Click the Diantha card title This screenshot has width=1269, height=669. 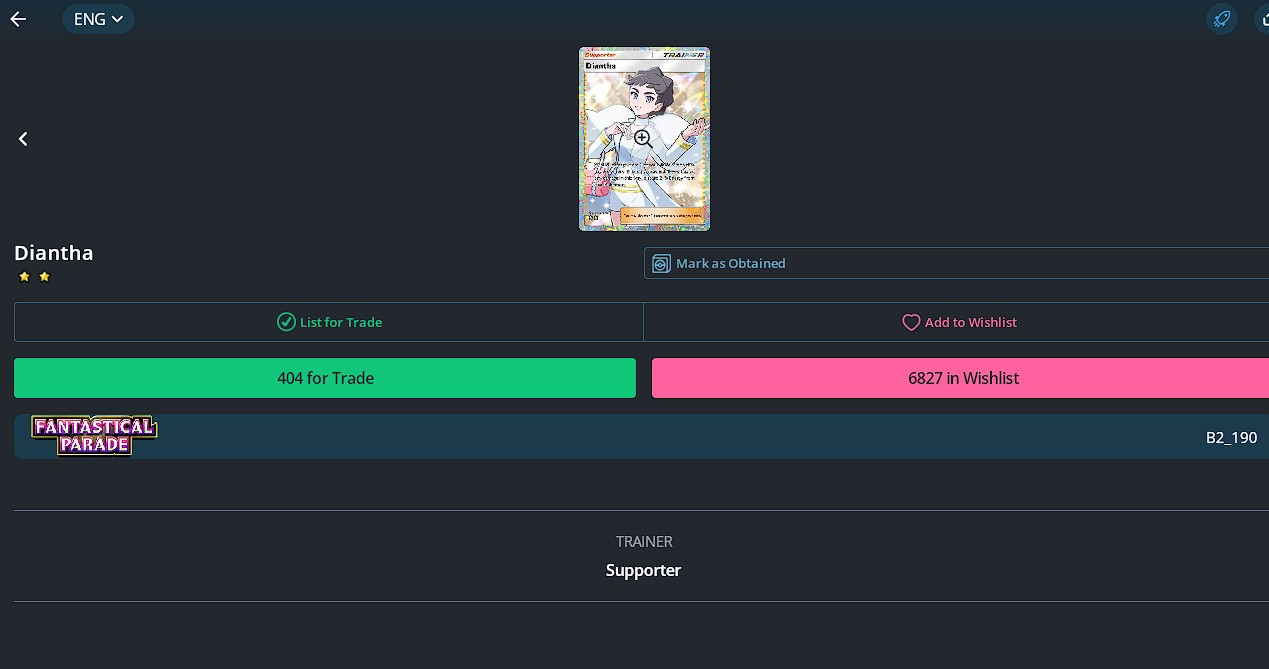[x=54, y=253]
